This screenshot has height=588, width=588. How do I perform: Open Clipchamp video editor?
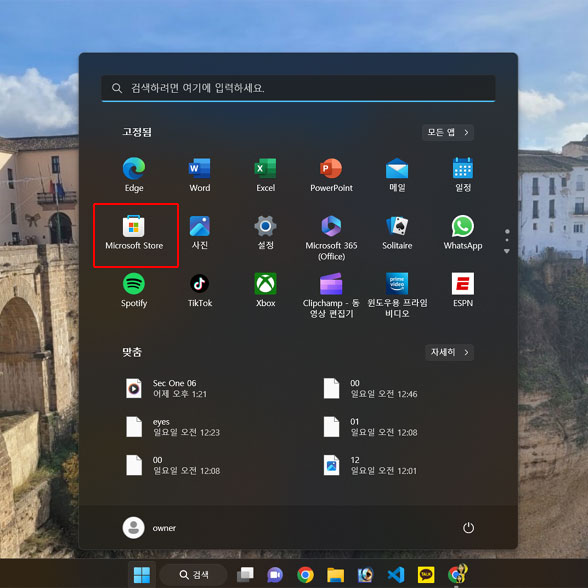tap(331, 296)
